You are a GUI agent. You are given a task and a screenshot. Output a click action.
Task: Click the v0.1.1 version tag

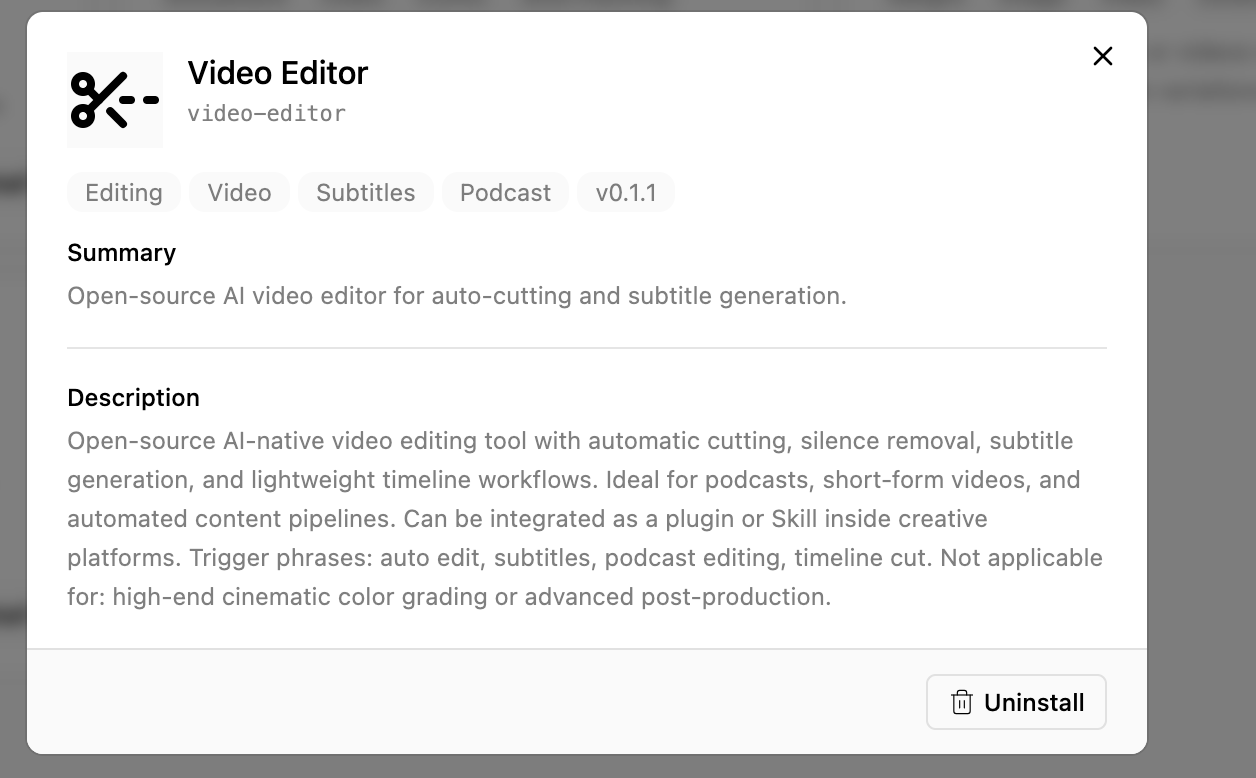[626, 192]
